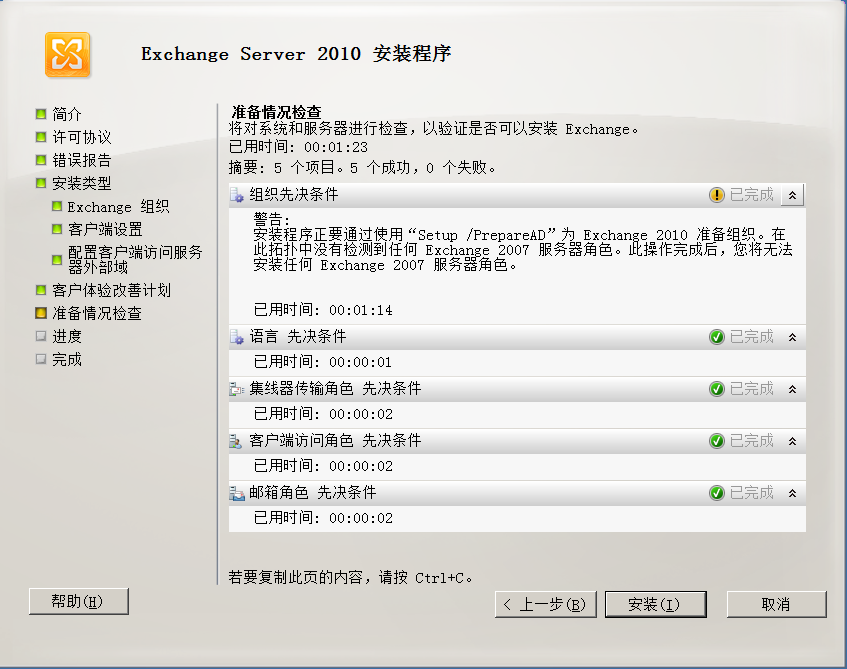The height and width of the screenshot is (669, 847).
Task: Click the gray step marker beside 进度
Action: [41, 336]
